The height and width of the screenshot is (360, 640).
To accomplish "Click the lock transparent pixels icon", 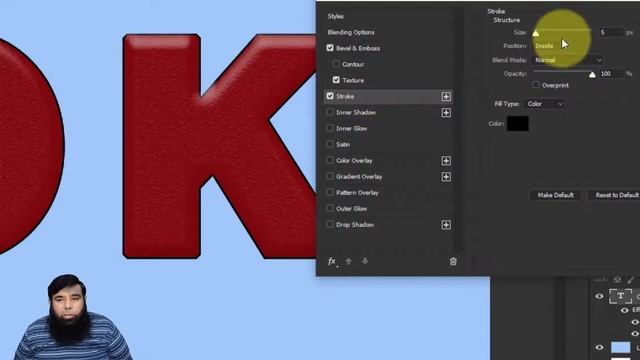I will [x=617, y=280].
